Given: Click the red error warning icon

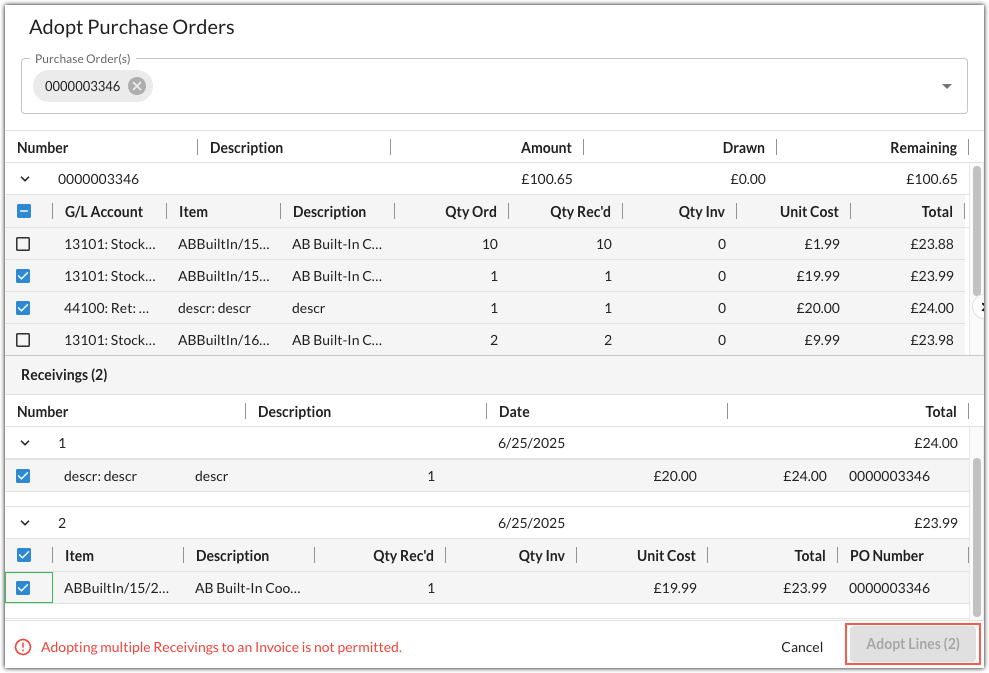Looking at the screenshot, I should click(x=23, y=647).
